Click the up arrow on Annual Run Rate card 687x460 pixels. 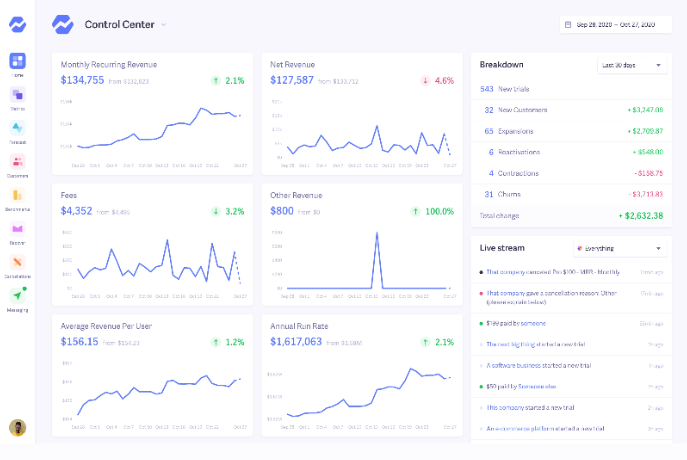point(425,342)
